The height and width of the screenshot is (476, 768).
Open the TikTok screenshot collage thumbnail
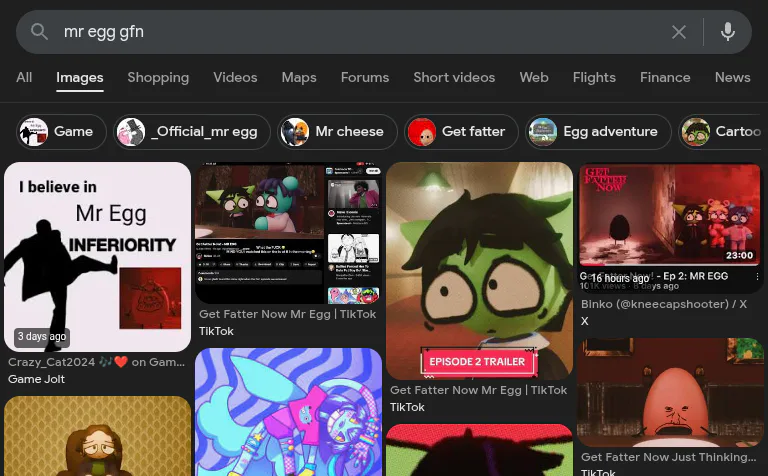(x=288, y=233)
